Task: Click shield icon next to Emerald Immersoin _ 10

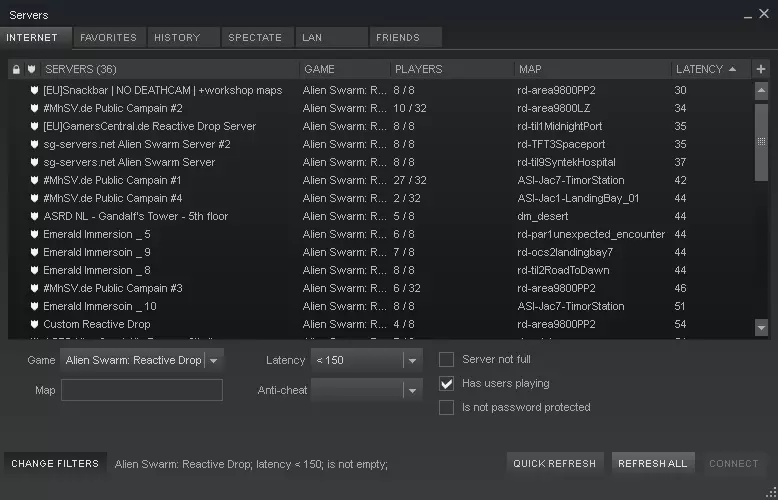Action: click(34, 306)
